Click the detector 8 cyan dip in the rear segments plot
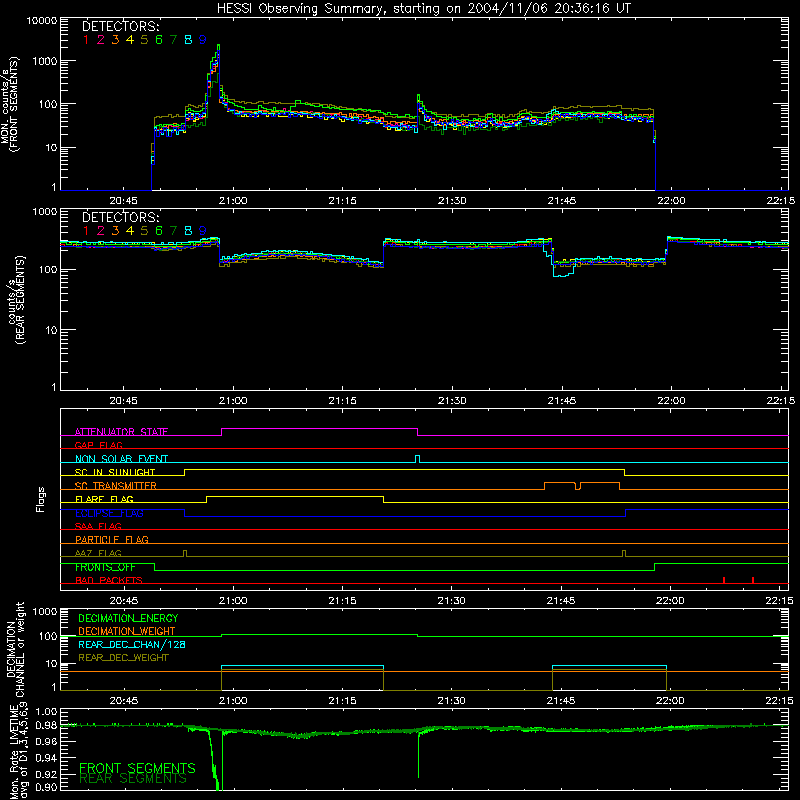Screen dimensions: 800x800 [561, 274]
